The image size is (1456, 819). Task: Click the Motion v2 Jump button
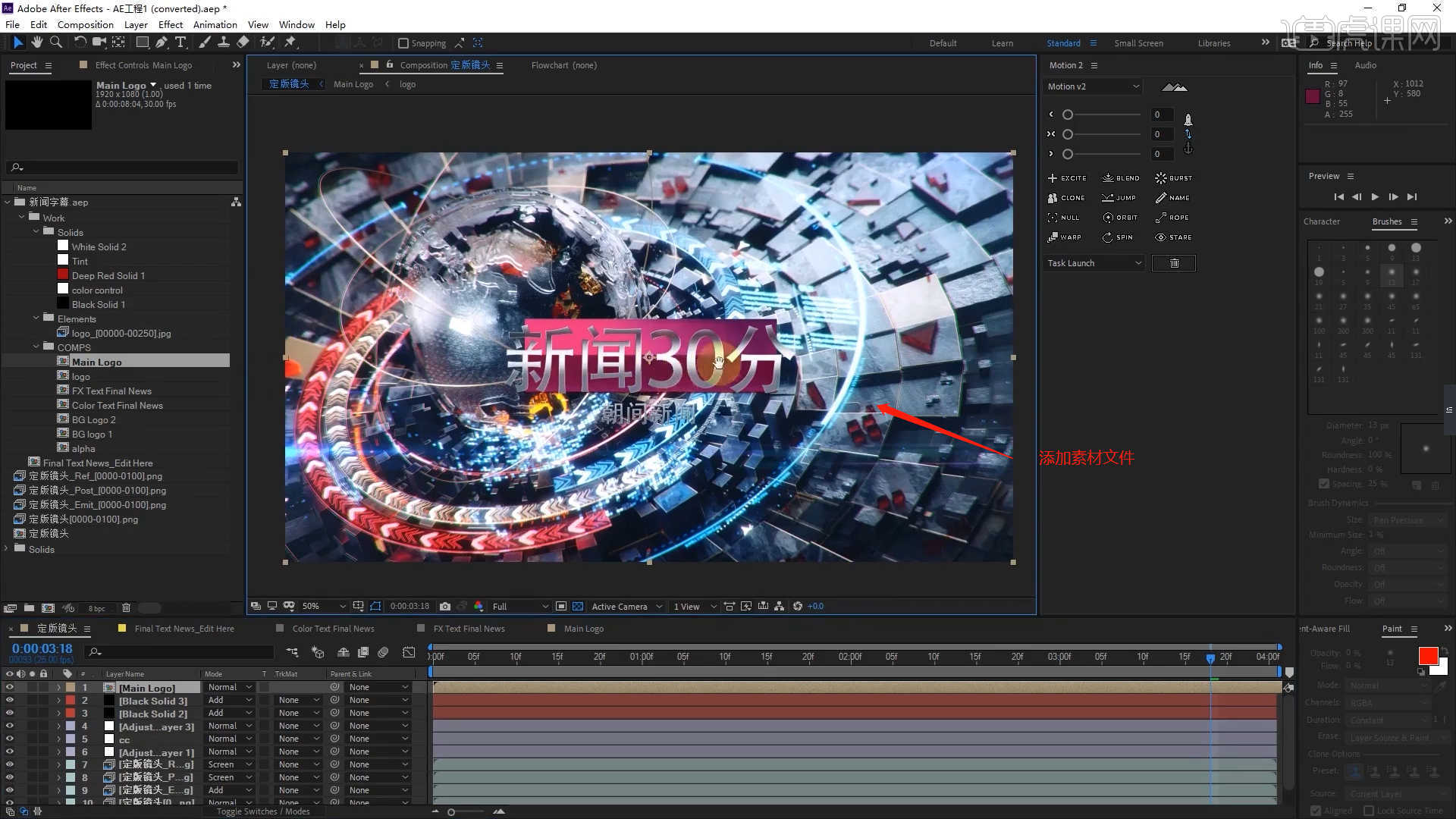(x=1119, y=198)
